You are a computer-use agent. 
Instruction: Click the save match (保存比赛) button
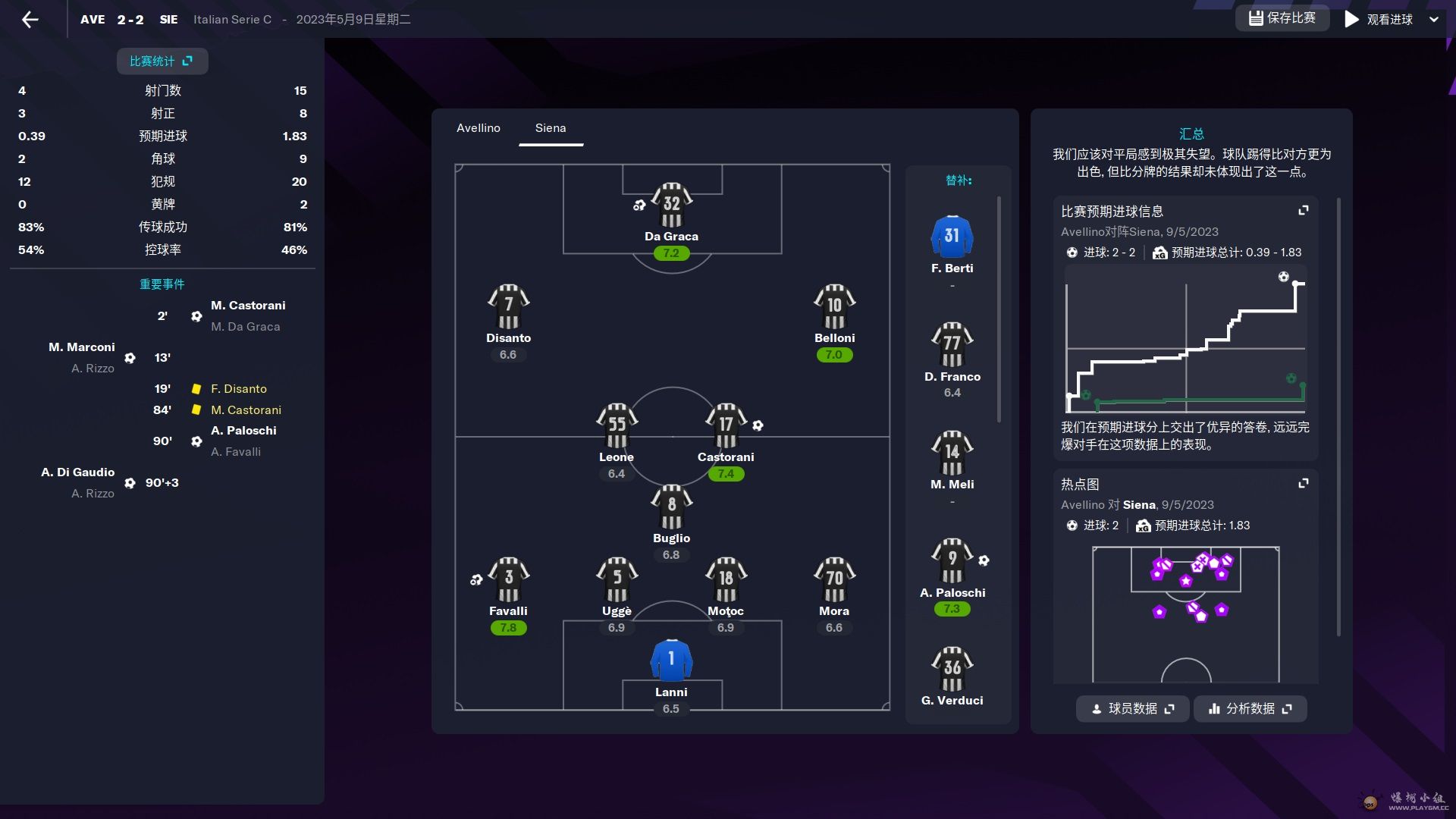click(1282, 18)
